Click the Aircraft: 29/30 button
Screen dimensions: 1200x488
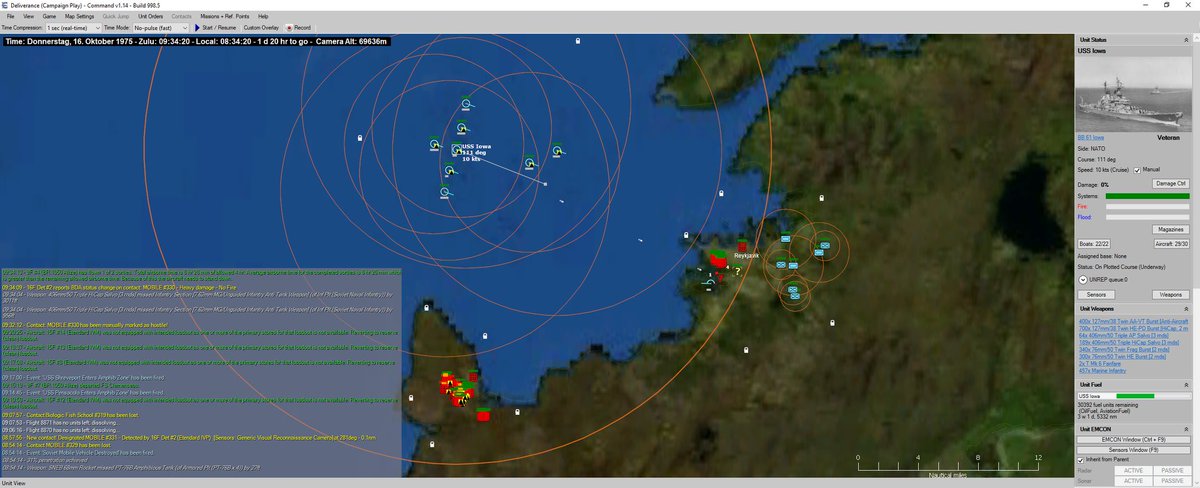(1171, 243)
